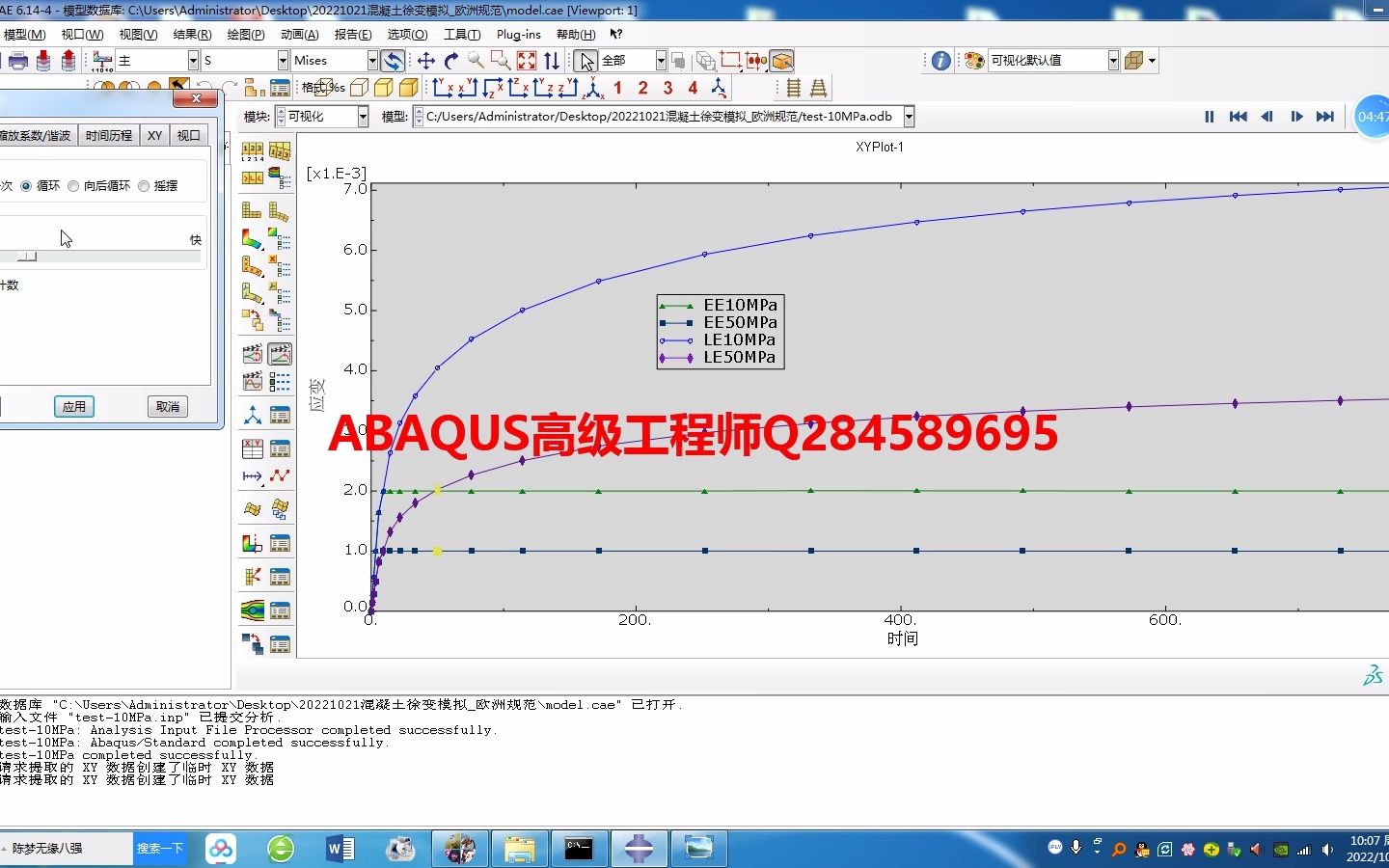Select the 向后循环 radio button
1389x868 pixels.
(x=73, y=186)
